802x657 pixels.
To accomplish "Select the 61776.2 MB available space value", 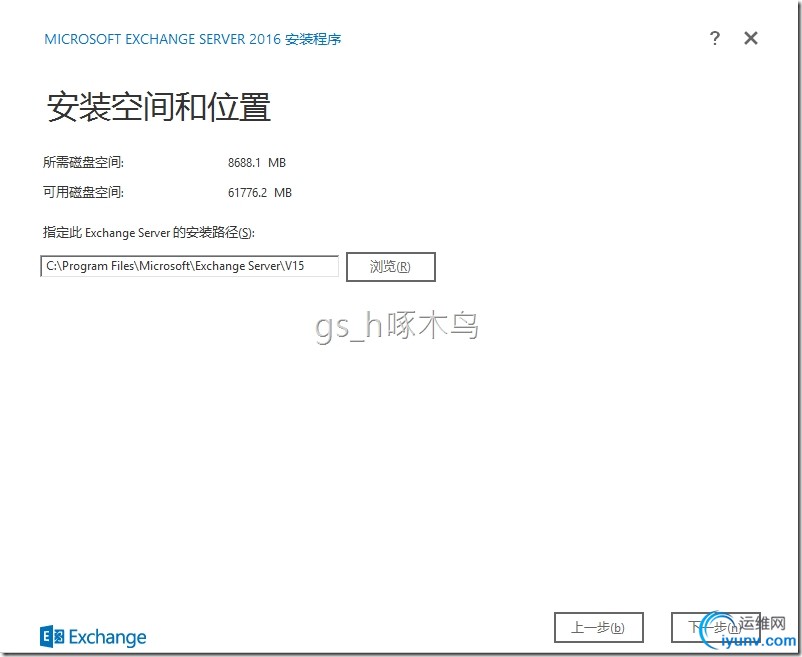I will pos(260,193).
